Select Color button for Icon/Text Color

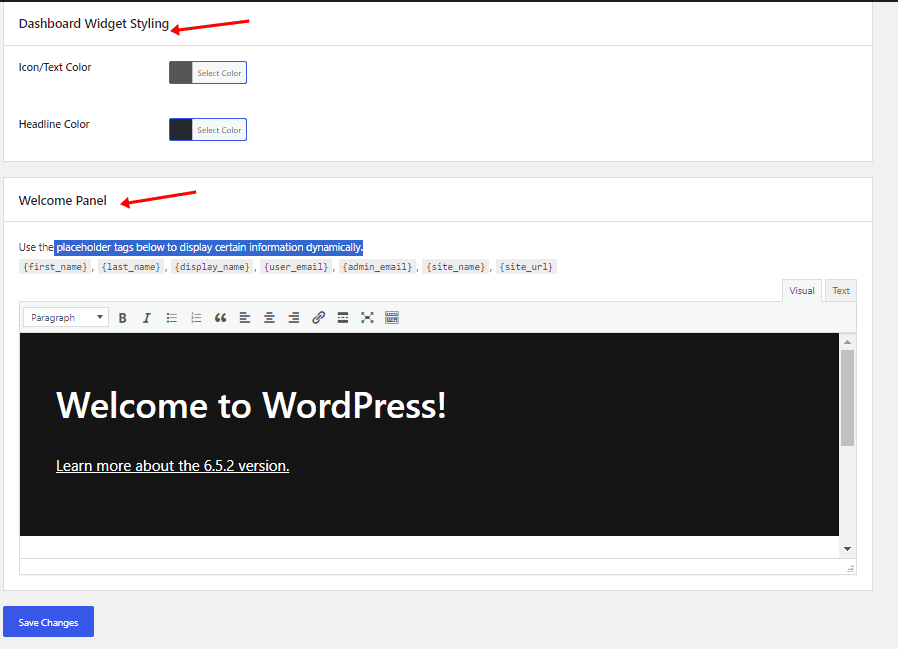[219, 73]
